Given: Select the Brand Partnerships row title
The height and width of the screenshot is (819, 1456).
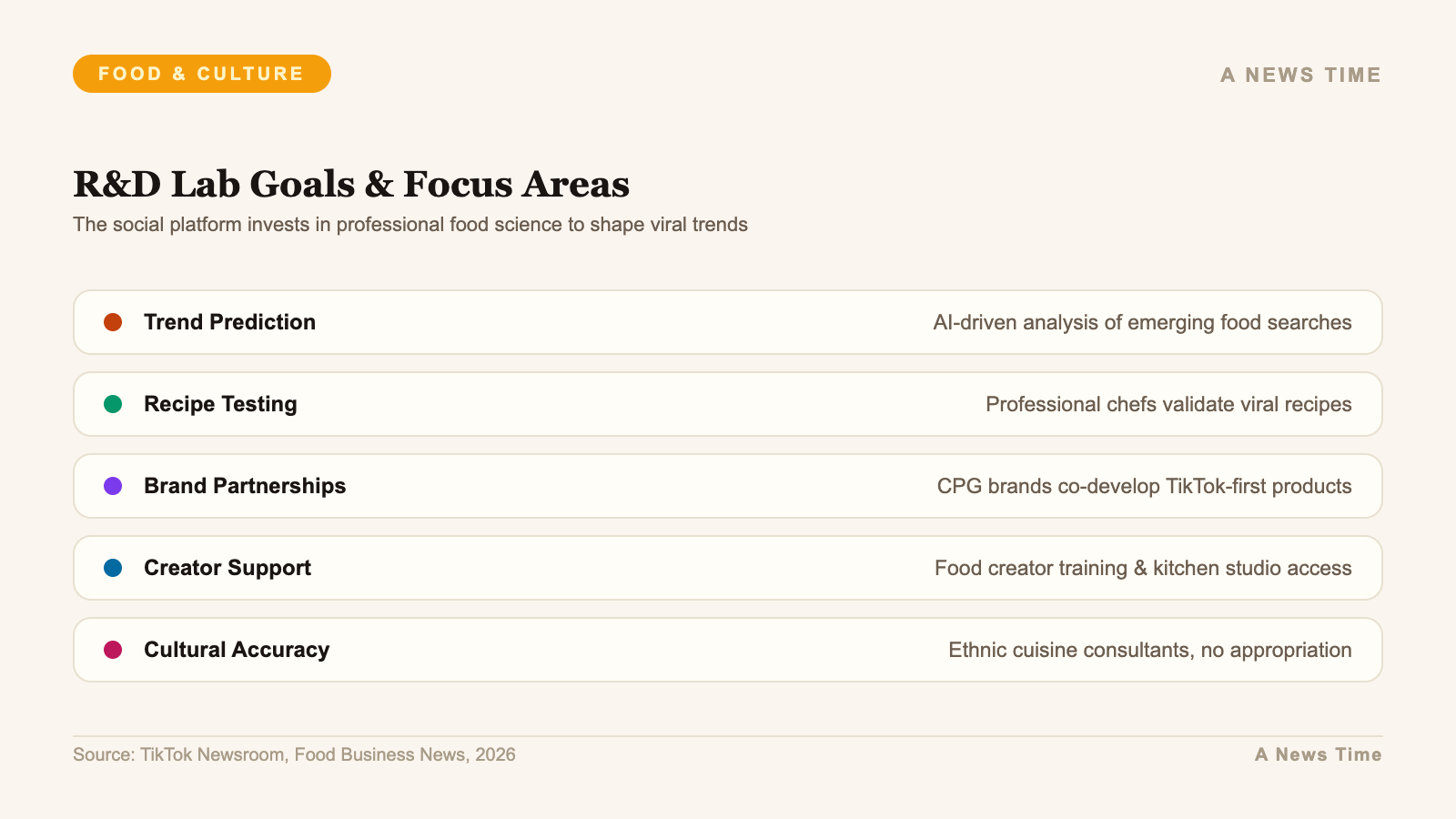Looking at the screenshot, I should (245, 486).
